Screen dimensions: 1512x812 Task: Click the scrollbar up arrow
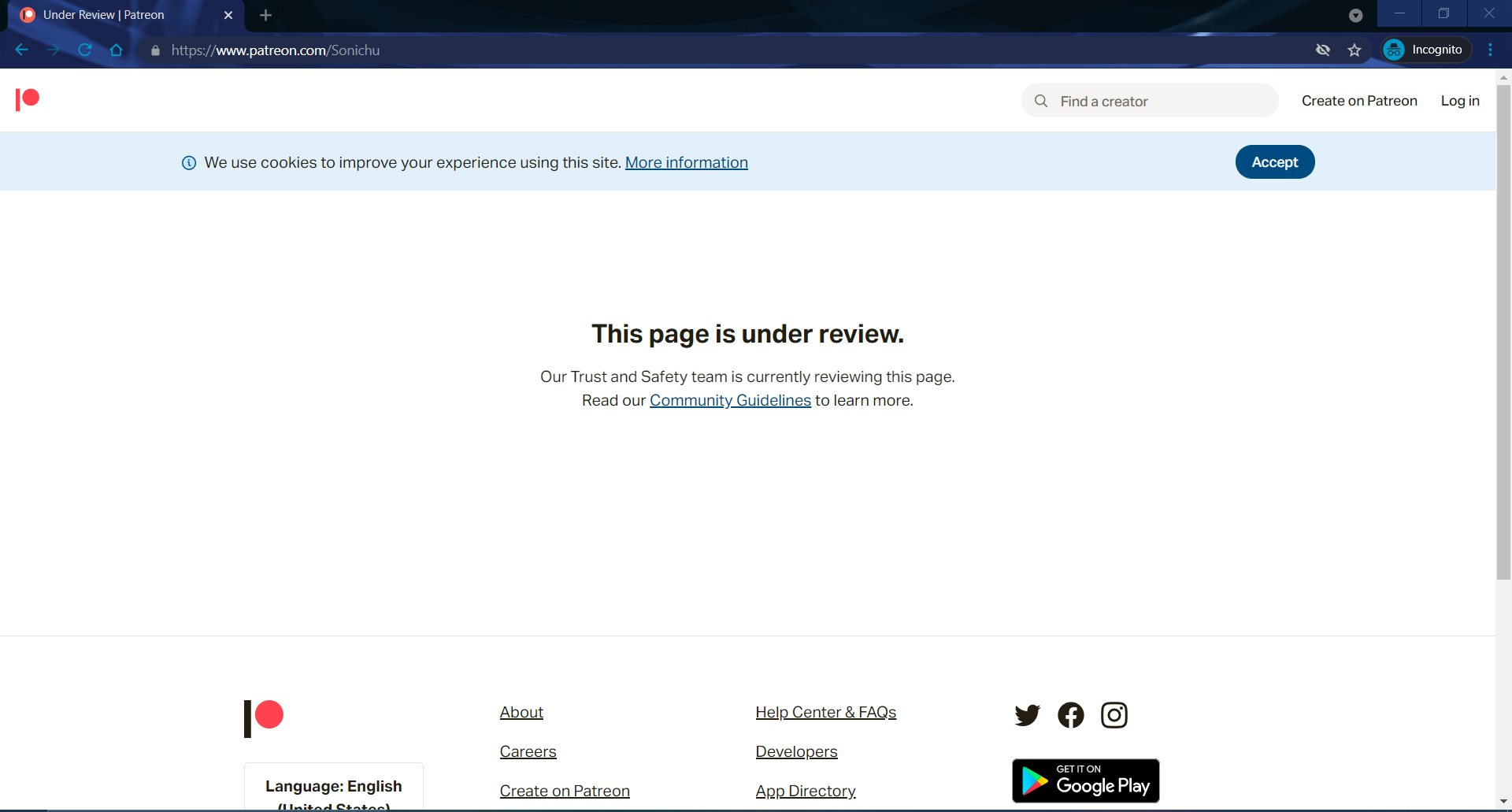[1503, 77]
